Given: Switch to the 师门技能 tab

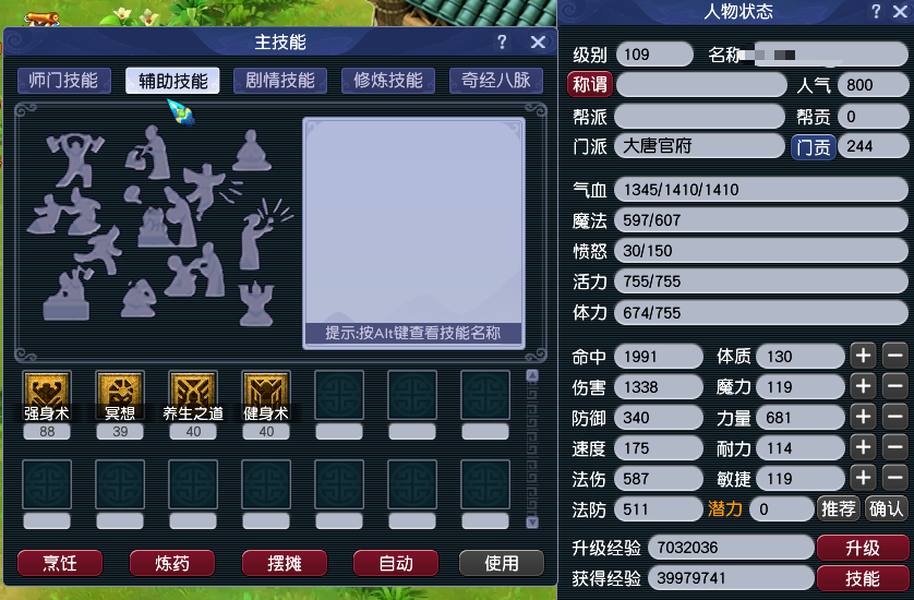Looking at the screenshot, I should [x=64, y=80].
